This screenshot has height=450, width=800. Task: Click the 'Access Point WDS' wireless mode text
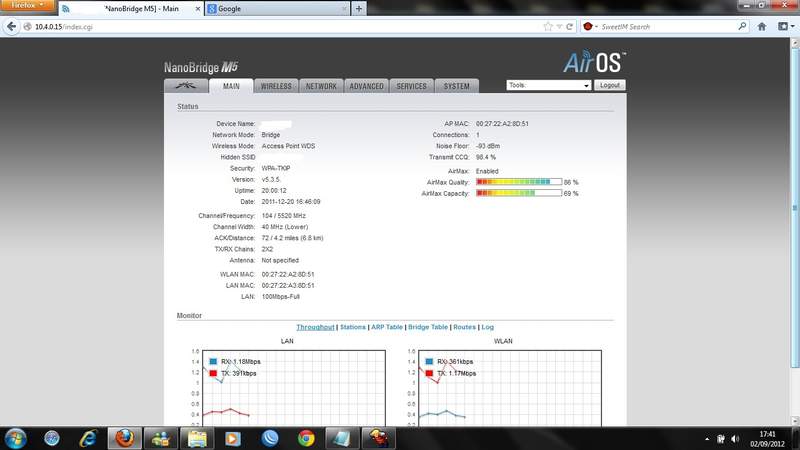pyautogui.click(x=288, y=146)
